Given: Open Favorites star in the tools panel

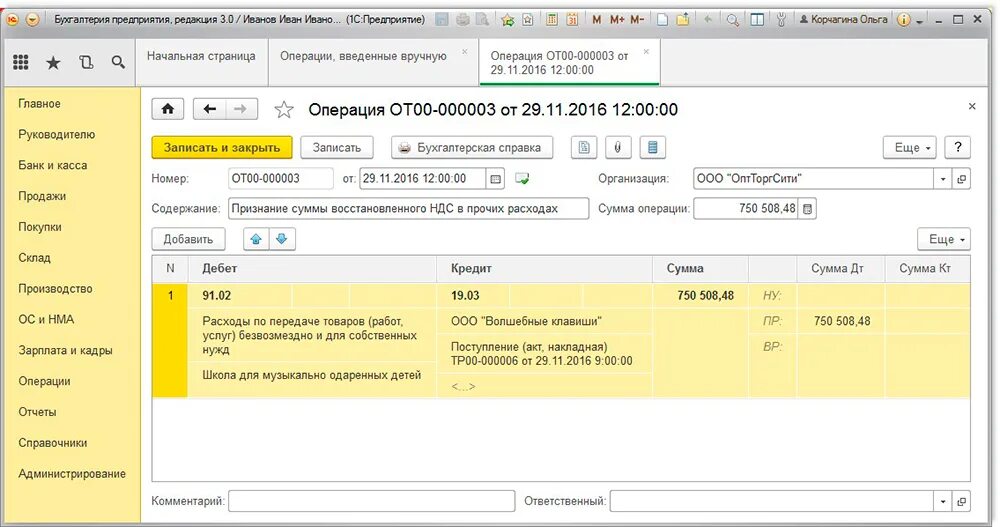Looking at the screenshot, I should (x=54, y=63).
